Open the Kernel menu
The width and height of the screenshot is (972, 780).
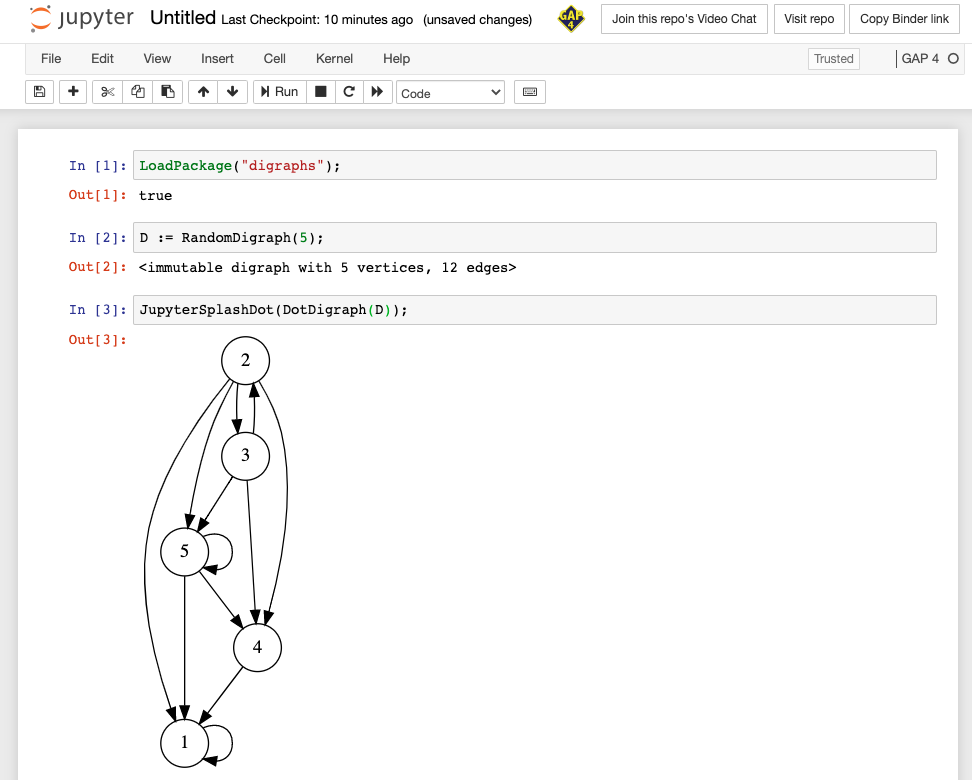coord(334,59)
